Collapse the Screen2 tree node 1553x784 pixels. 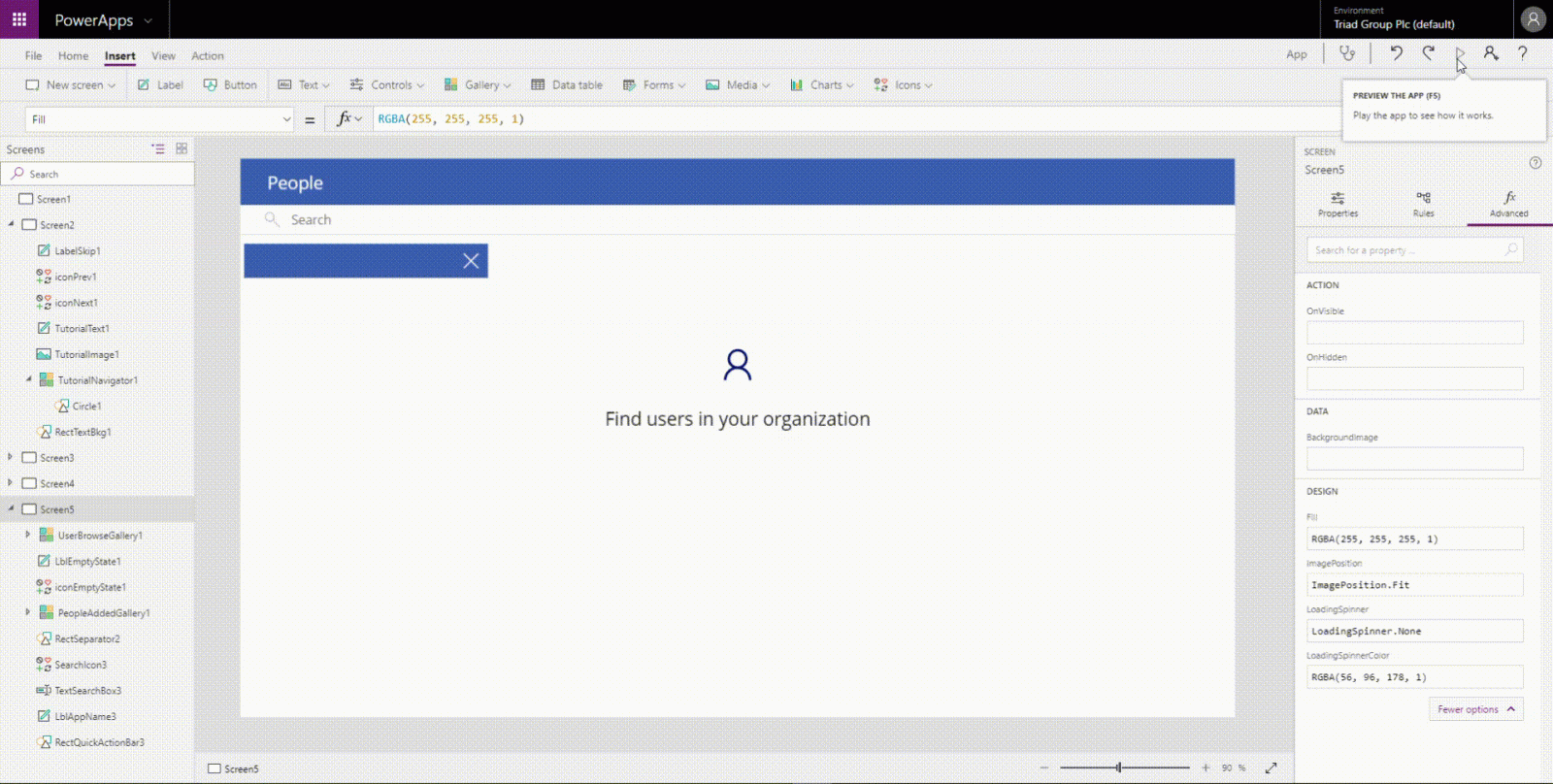(11, 224)
